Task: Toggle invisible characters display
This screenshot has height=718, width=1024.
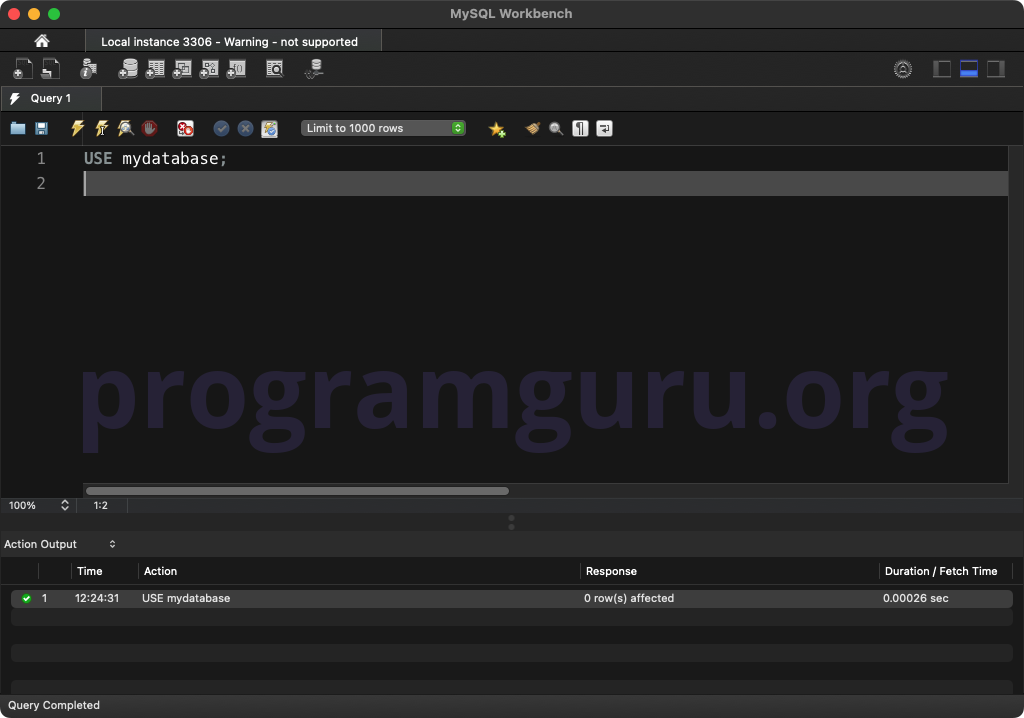Action: click(x=580, y=128)
